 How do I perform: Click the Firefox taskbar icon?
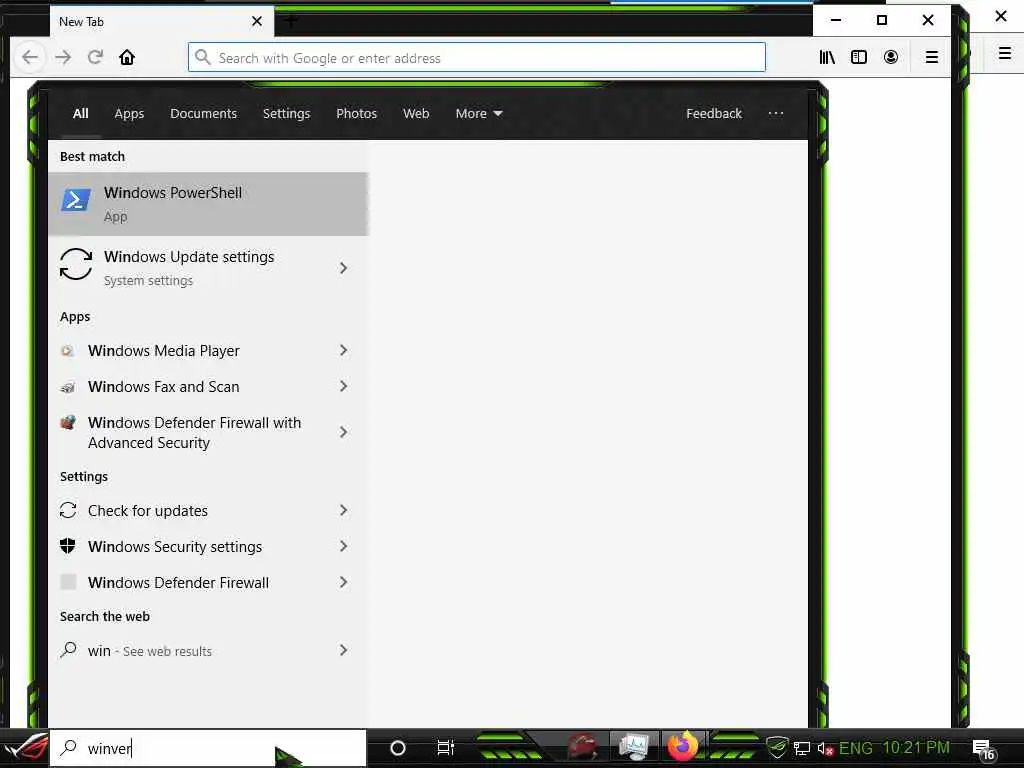[682, 747]
